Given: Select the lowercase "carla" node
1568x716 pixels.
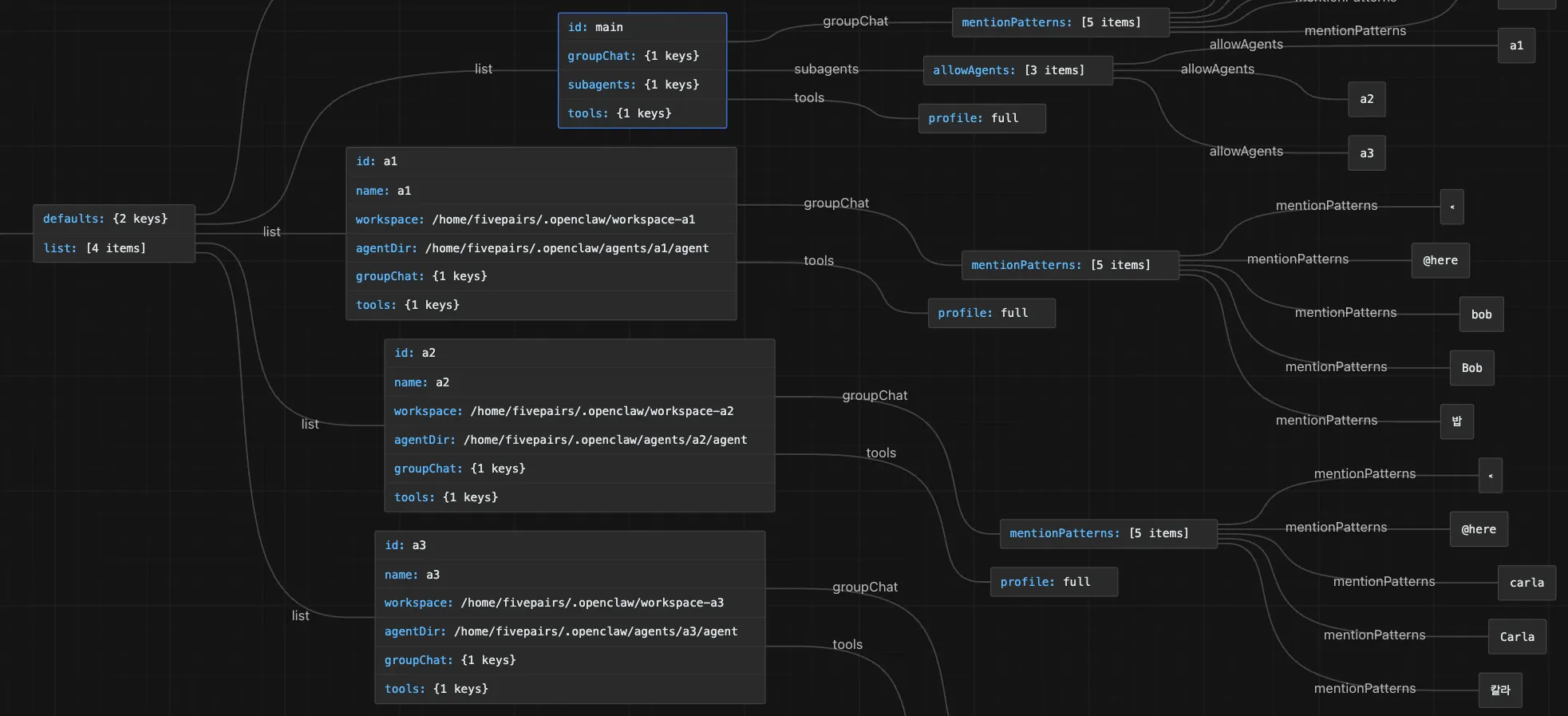Looking at the screenshot, I should (1526, 583).
